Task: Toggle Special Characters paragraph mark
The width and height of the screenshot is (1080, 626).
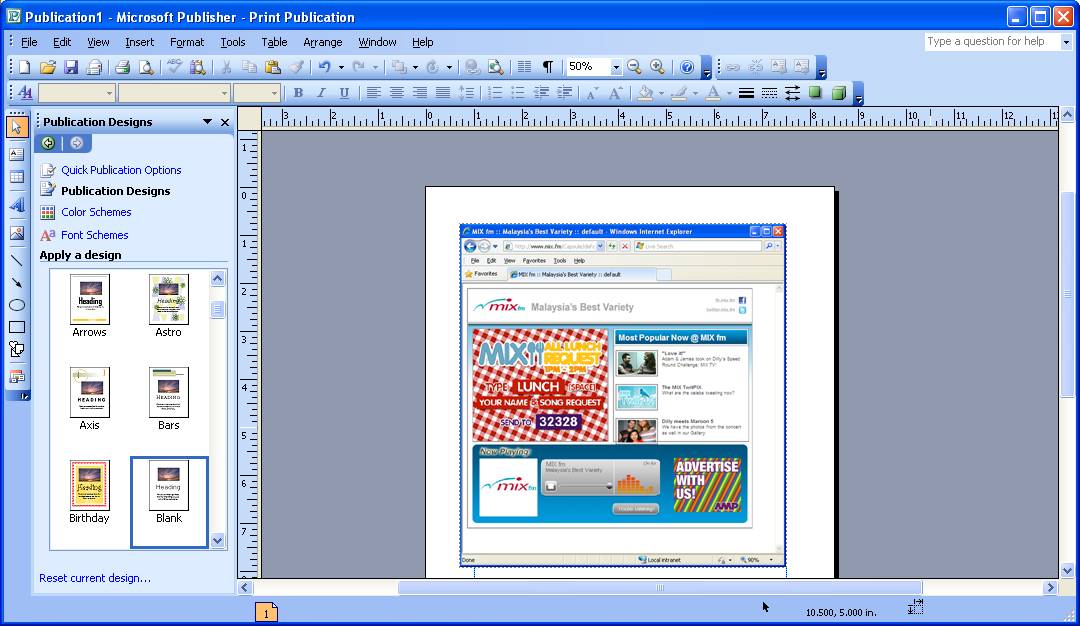Action: coord(548,67)
